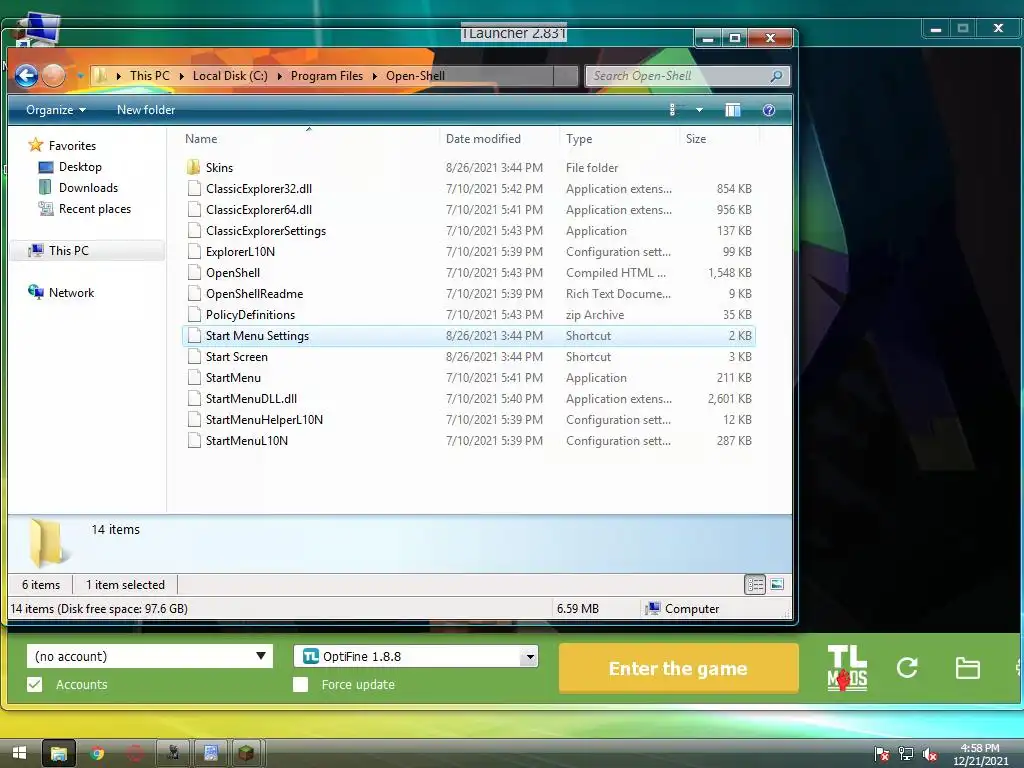Open the taskbar clock 4:58 PM

(980, 754)
